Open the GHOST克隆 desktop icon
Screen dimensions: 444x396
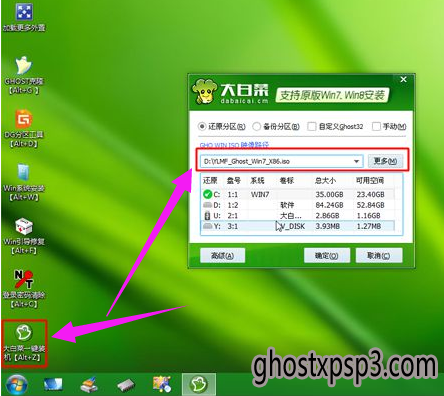24,75
